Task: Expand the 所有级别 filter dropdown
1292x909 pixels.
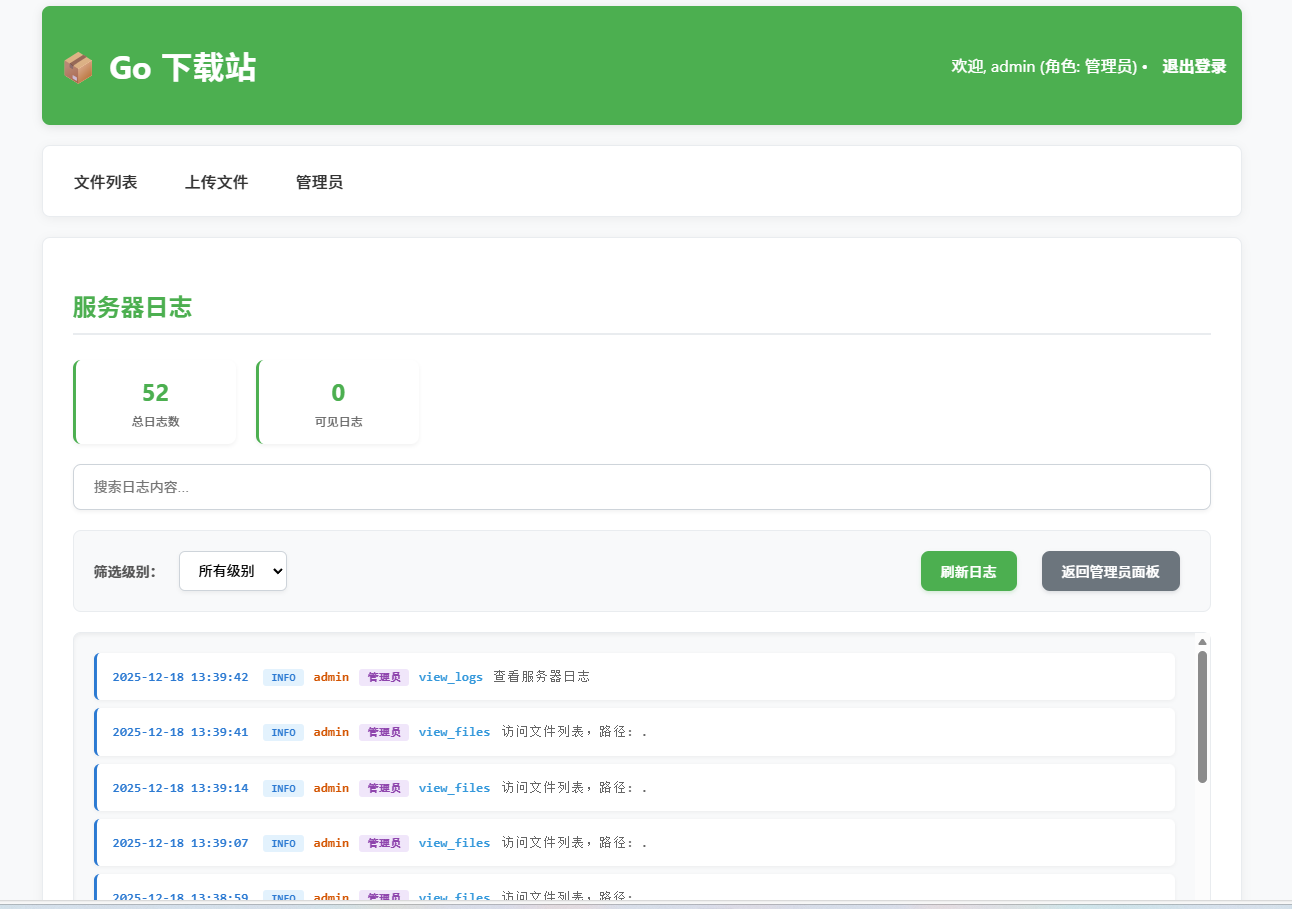Action: [x=233, y=571]
